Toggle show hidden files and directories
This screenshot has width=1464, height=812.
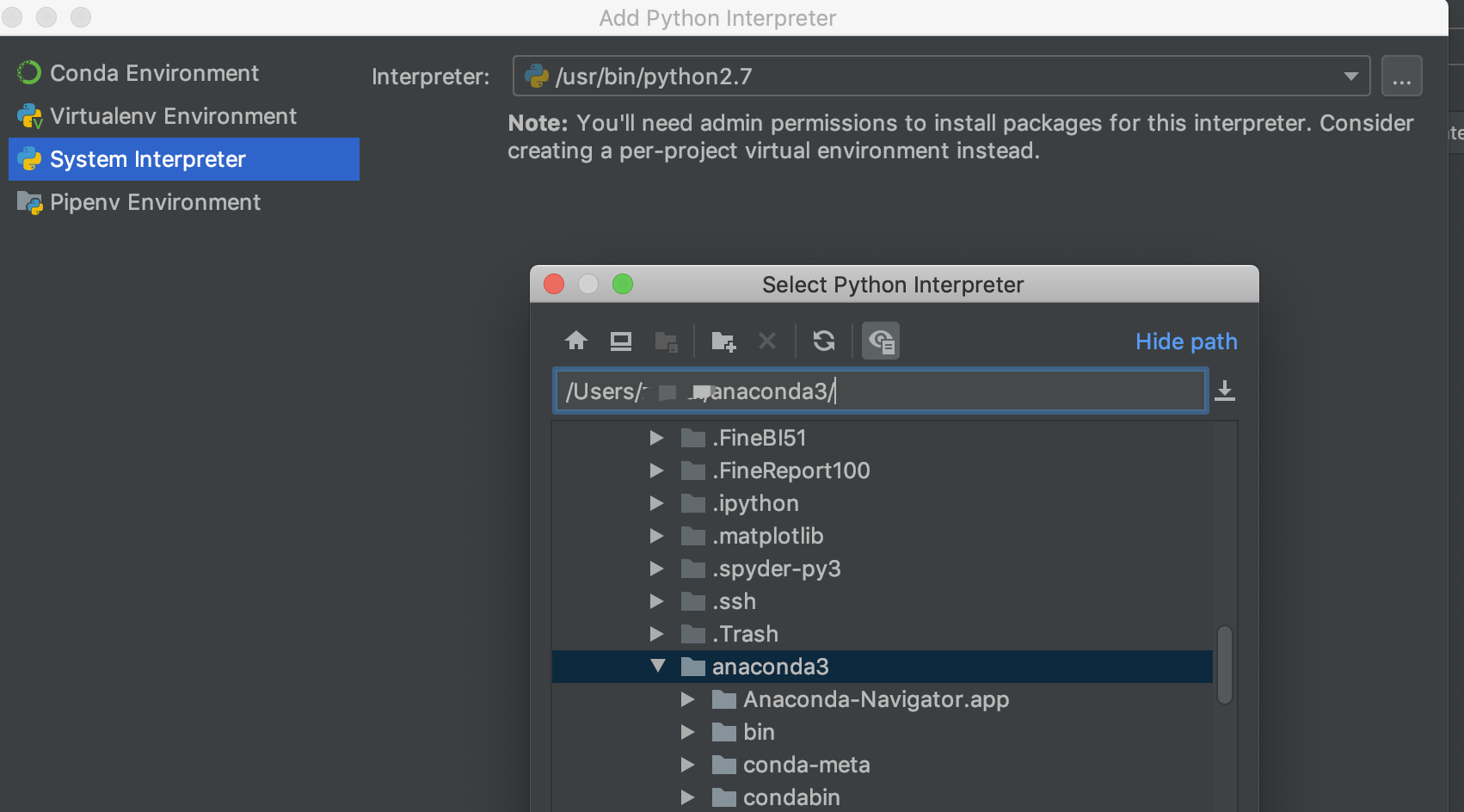click(881, 341)
